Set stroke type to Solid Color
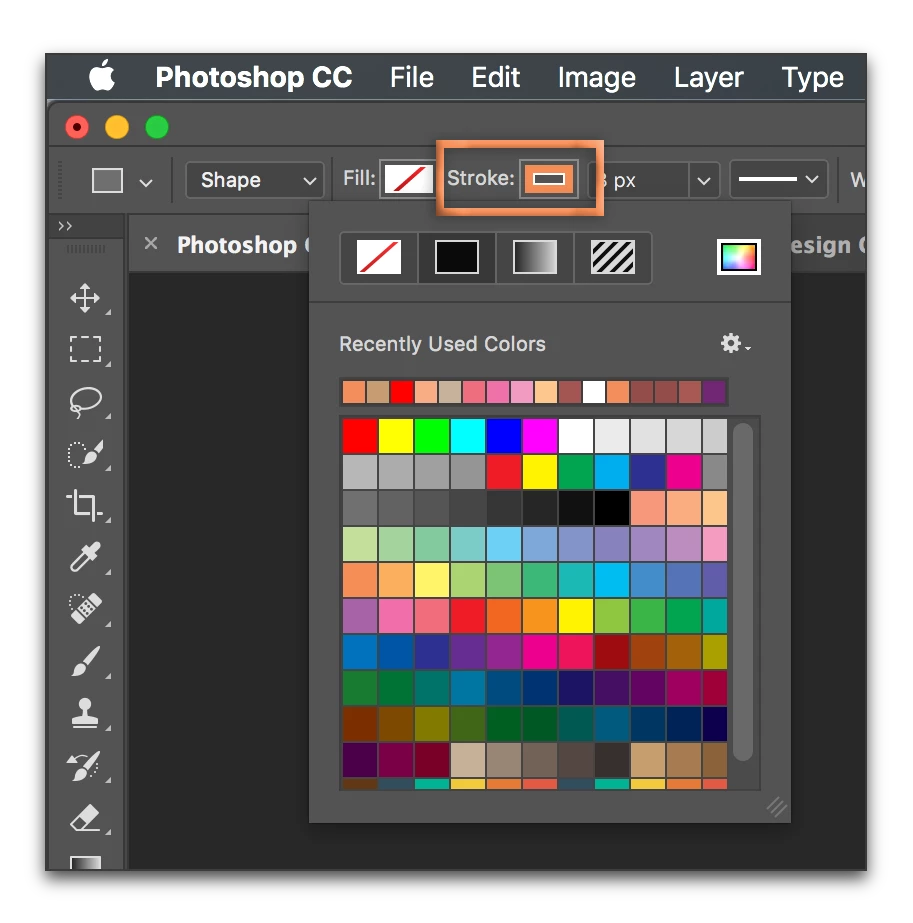 point(456,257)
